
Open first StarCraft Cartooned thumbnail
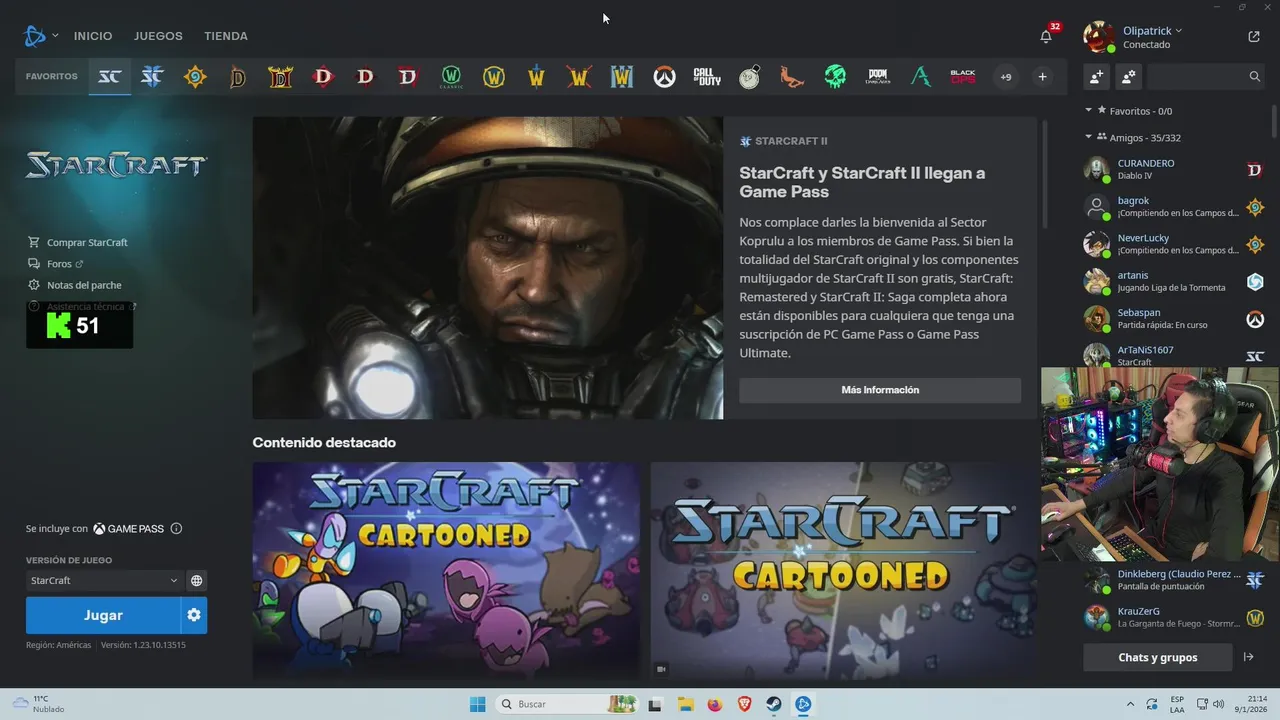446,571
